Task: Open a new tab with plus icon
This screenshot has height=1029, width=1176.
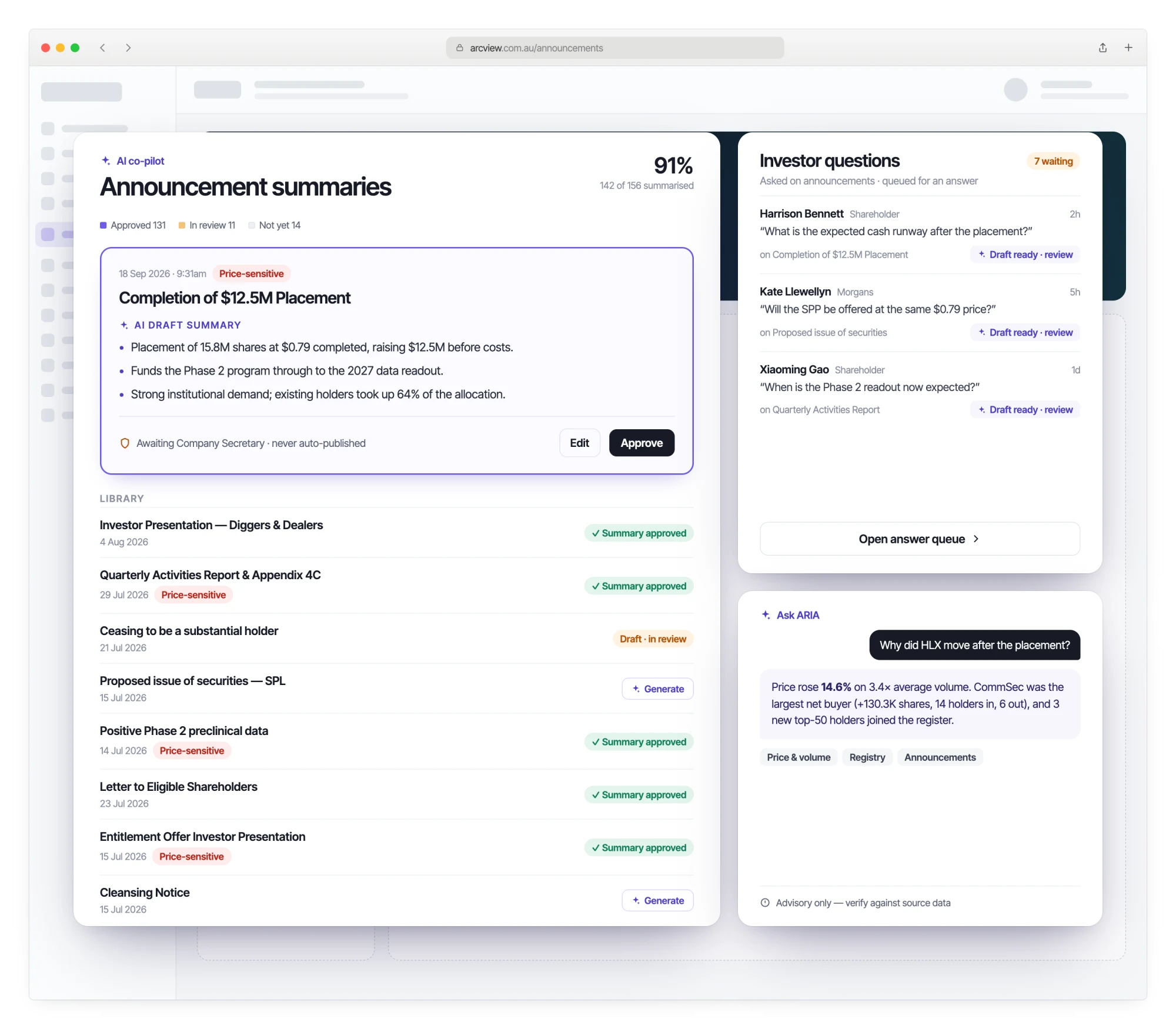Action: coord(1128,48)
